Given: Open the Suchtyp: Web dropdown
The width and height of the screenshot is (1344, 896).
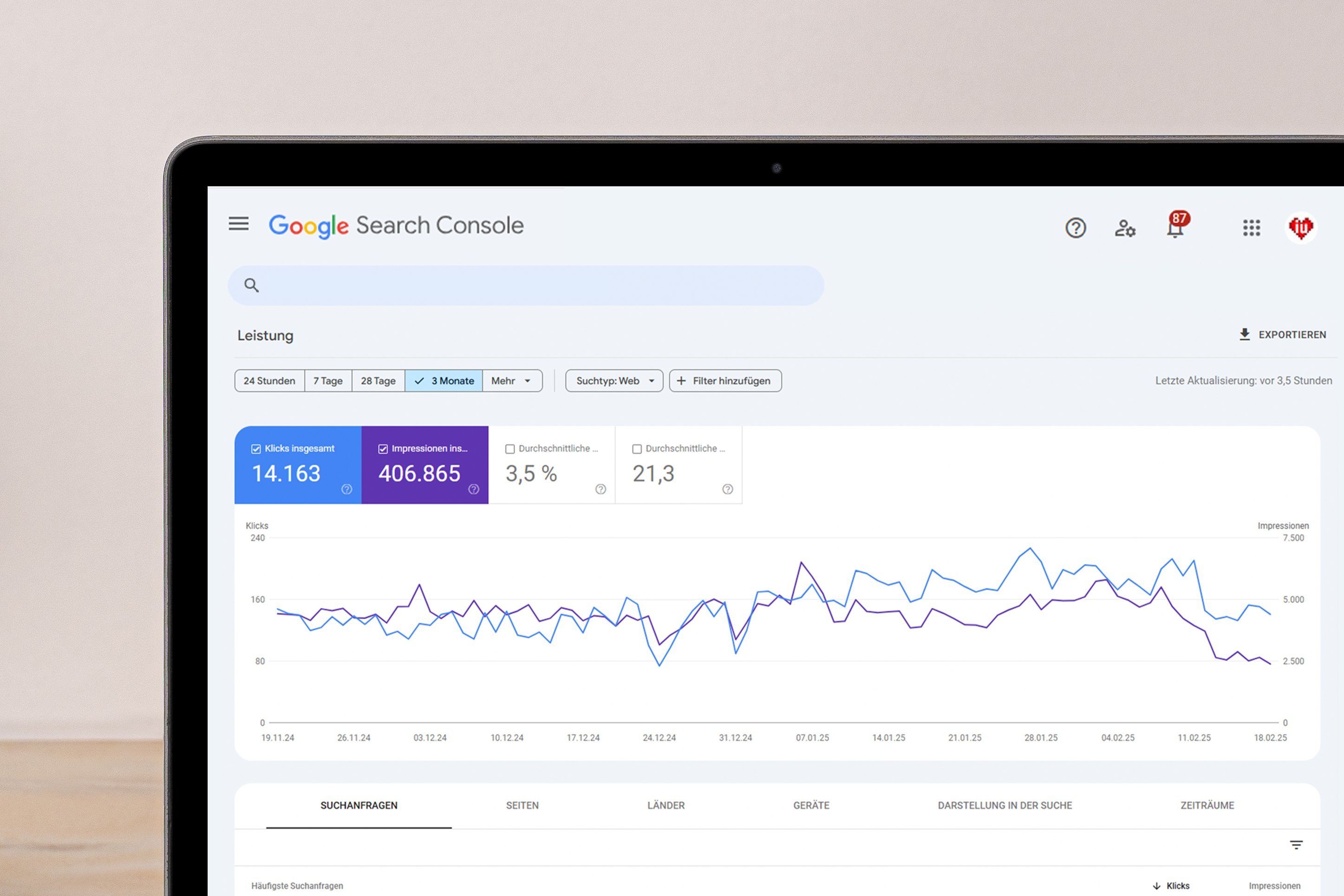Looking at the screenshot, I should (x=614, y=380).
